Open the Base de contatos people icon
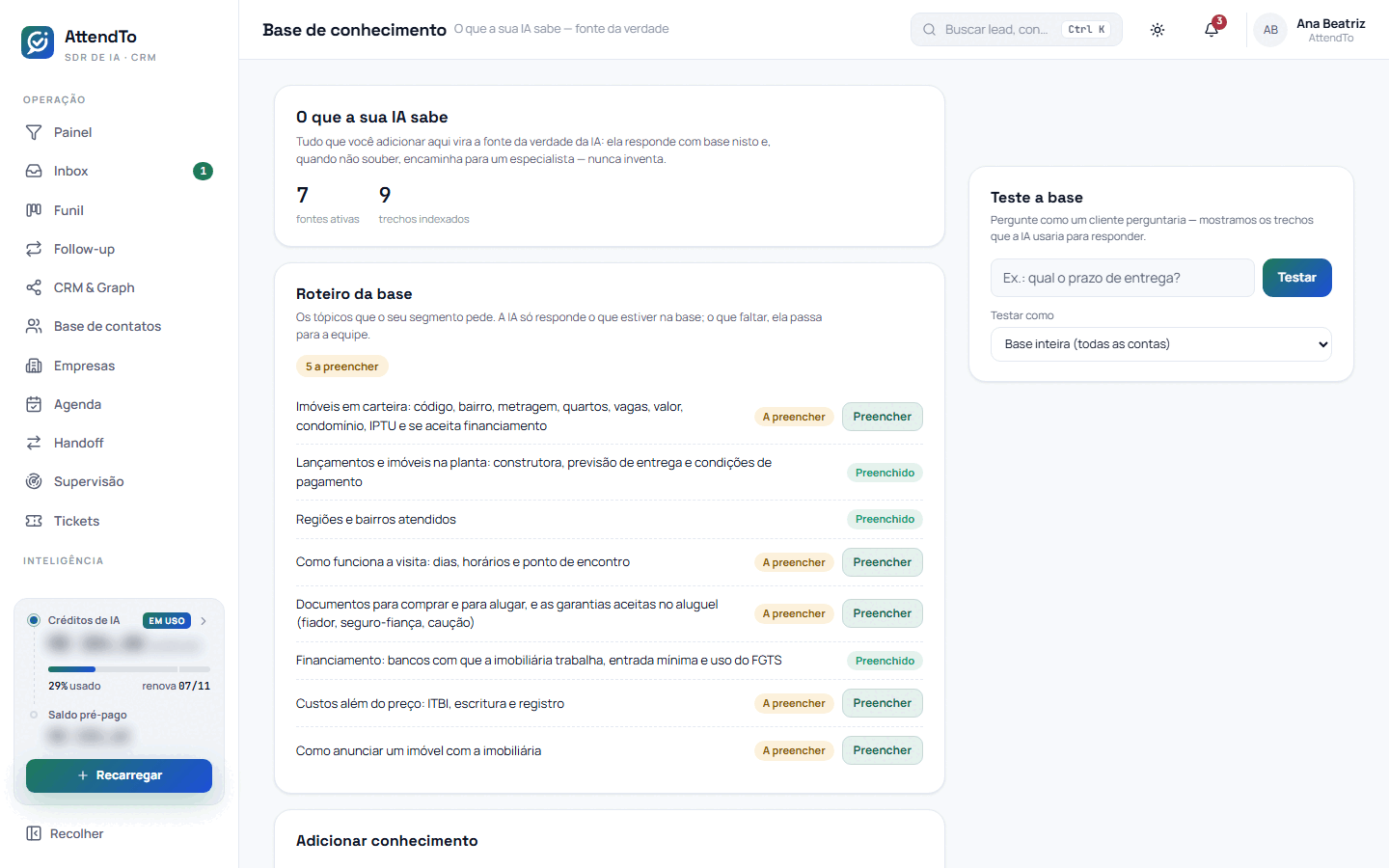 [x=34, y=326]
